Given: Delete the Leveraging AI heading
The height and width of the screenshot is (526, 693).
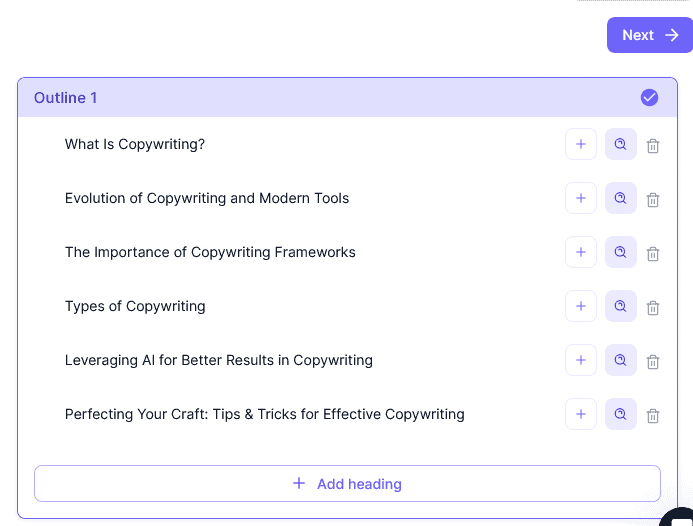Looking at the screenshot, I should click(653, 362).
